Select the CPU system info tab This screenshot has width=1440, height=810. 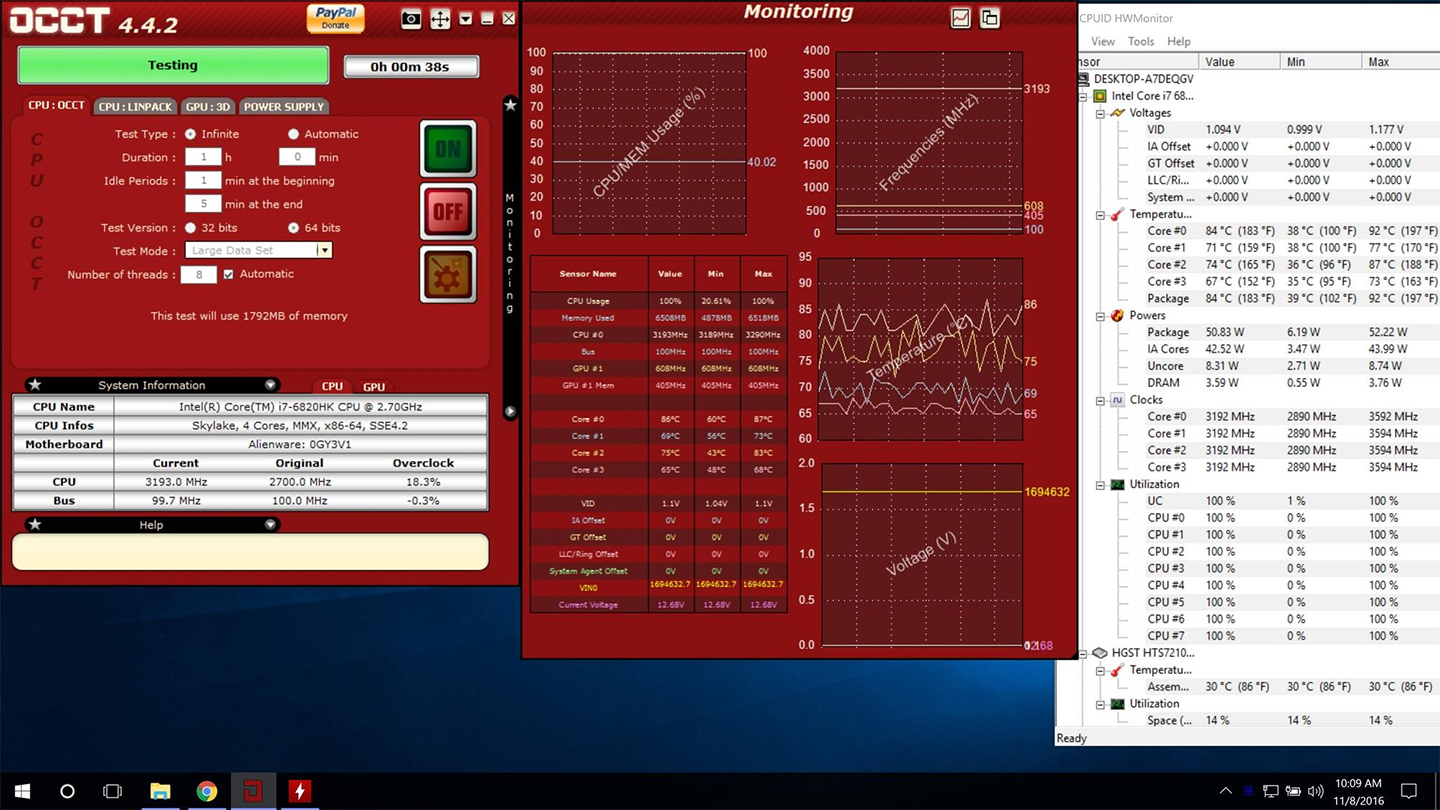332,387
